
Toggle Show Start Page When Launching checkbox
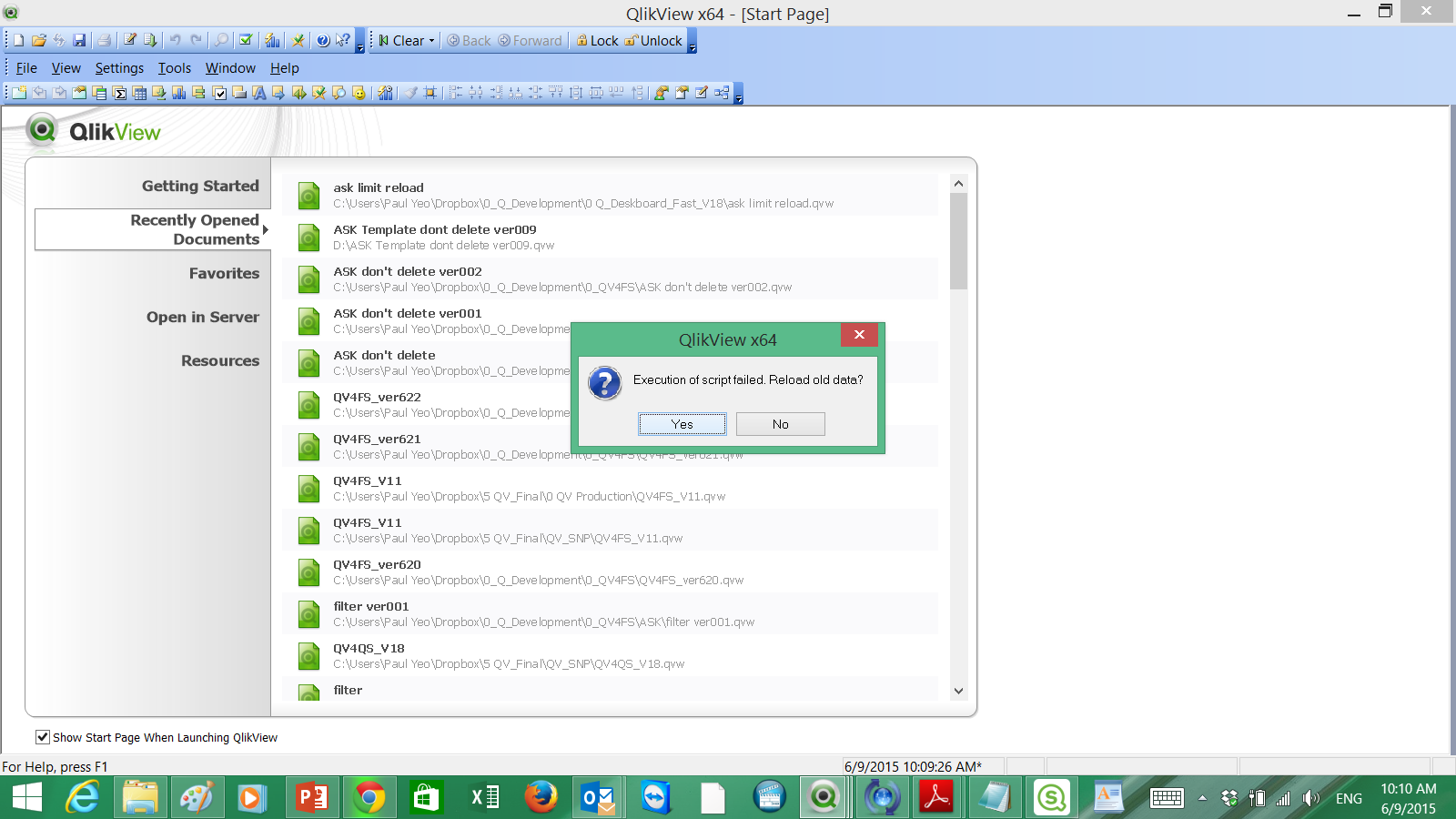click(42, 737)
